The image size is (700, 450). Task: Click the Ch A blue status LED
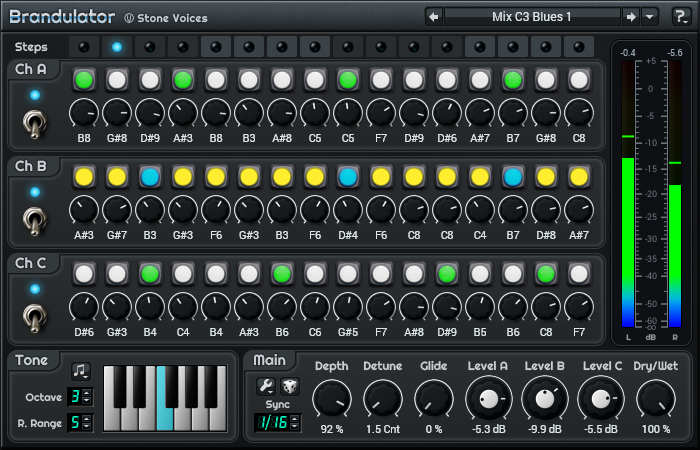[x=35, y=95]
